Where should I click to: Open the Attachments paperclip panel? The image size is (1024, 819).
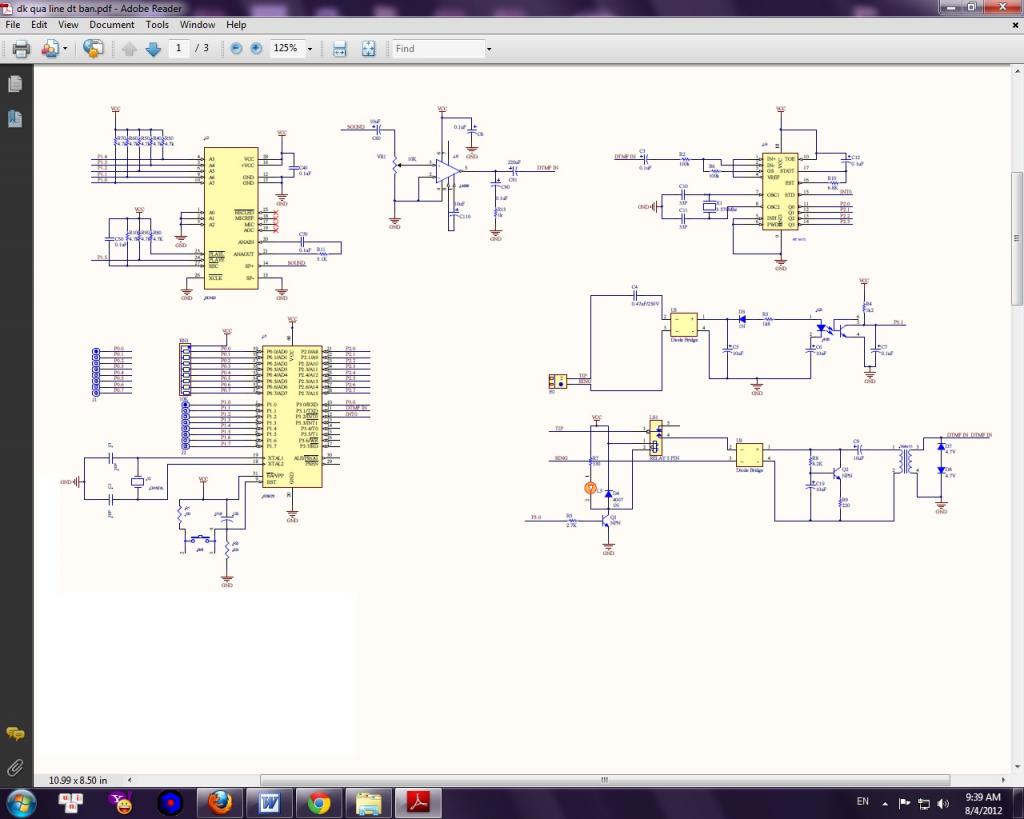15,767
